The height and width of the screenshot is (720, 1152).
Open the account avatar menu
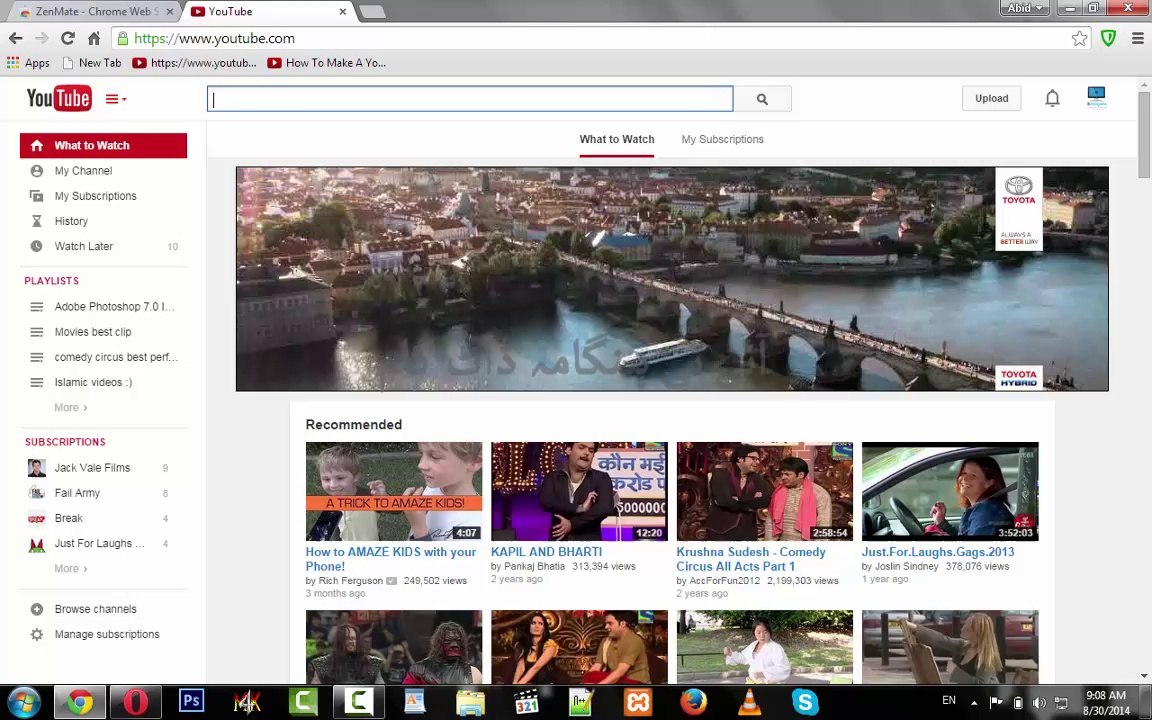click(x=1096, y=97)
